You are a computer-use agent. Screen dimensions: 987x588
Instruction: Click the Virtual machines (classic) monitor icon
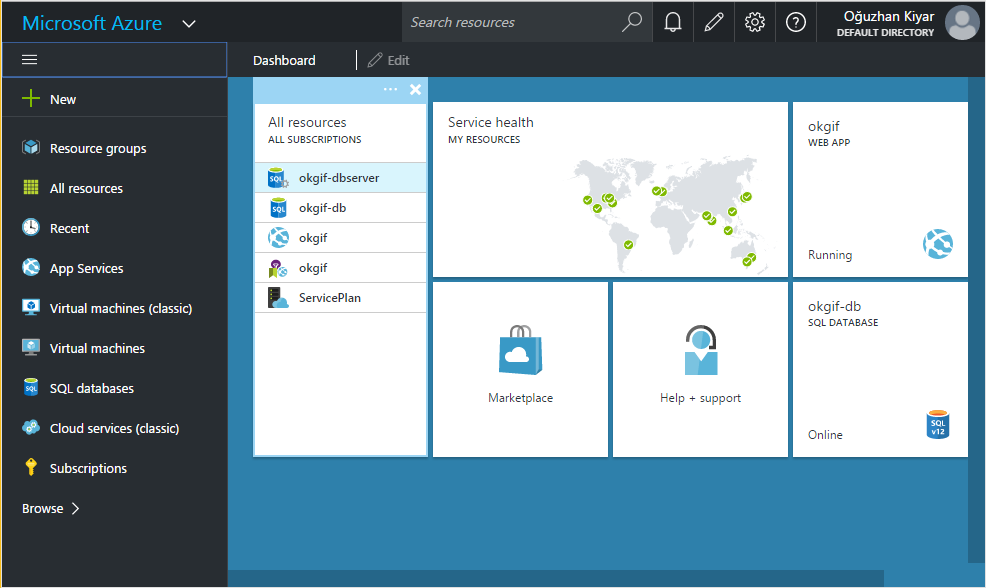point(31,307)
